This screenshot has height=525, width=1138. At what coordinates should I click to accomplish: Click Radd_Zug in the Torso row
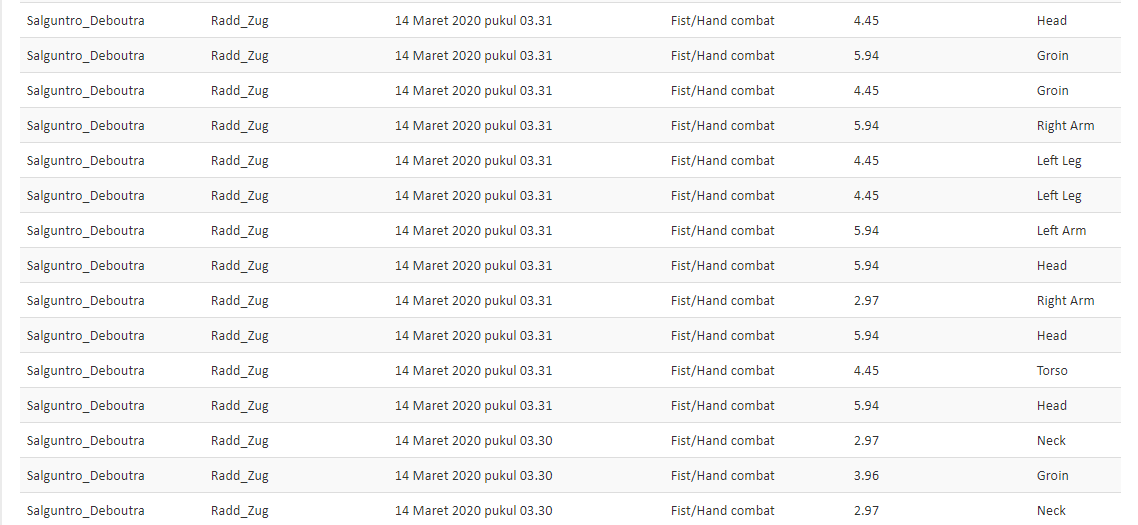[240, 370]
